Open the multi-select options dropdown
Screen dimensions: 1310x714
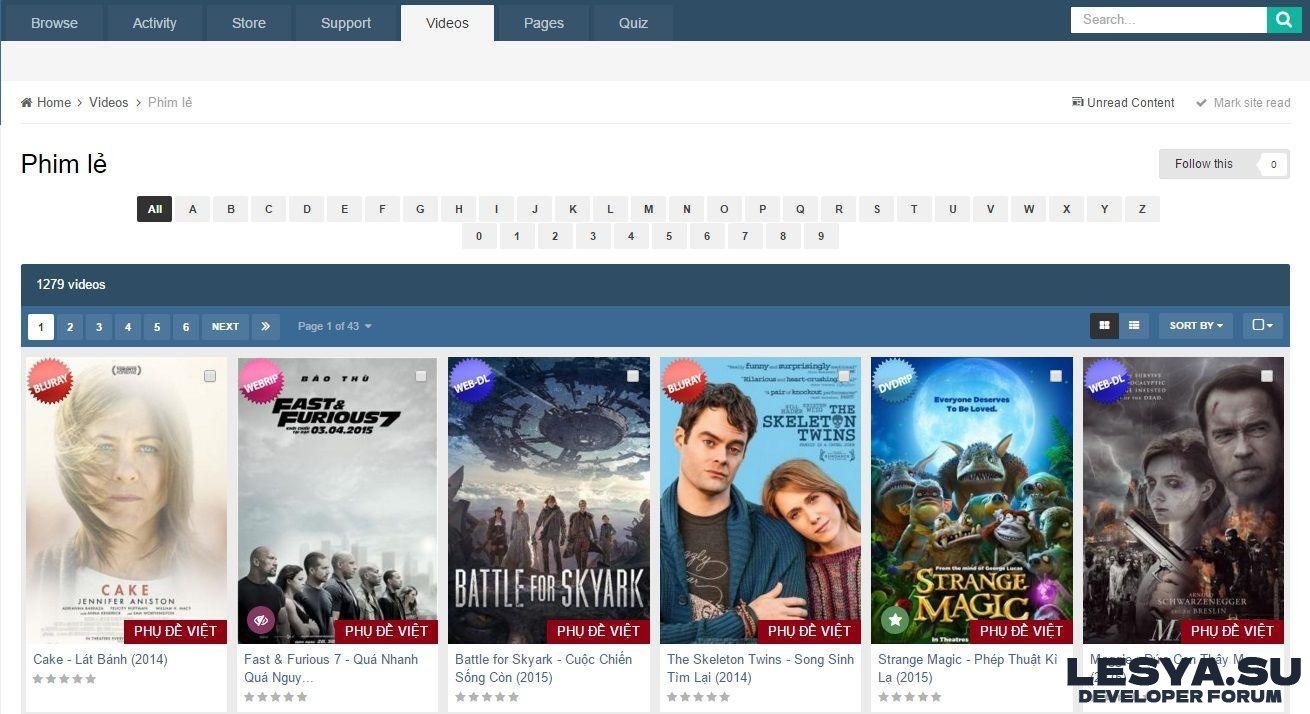pyautogui.click(x=1261, y=325)
